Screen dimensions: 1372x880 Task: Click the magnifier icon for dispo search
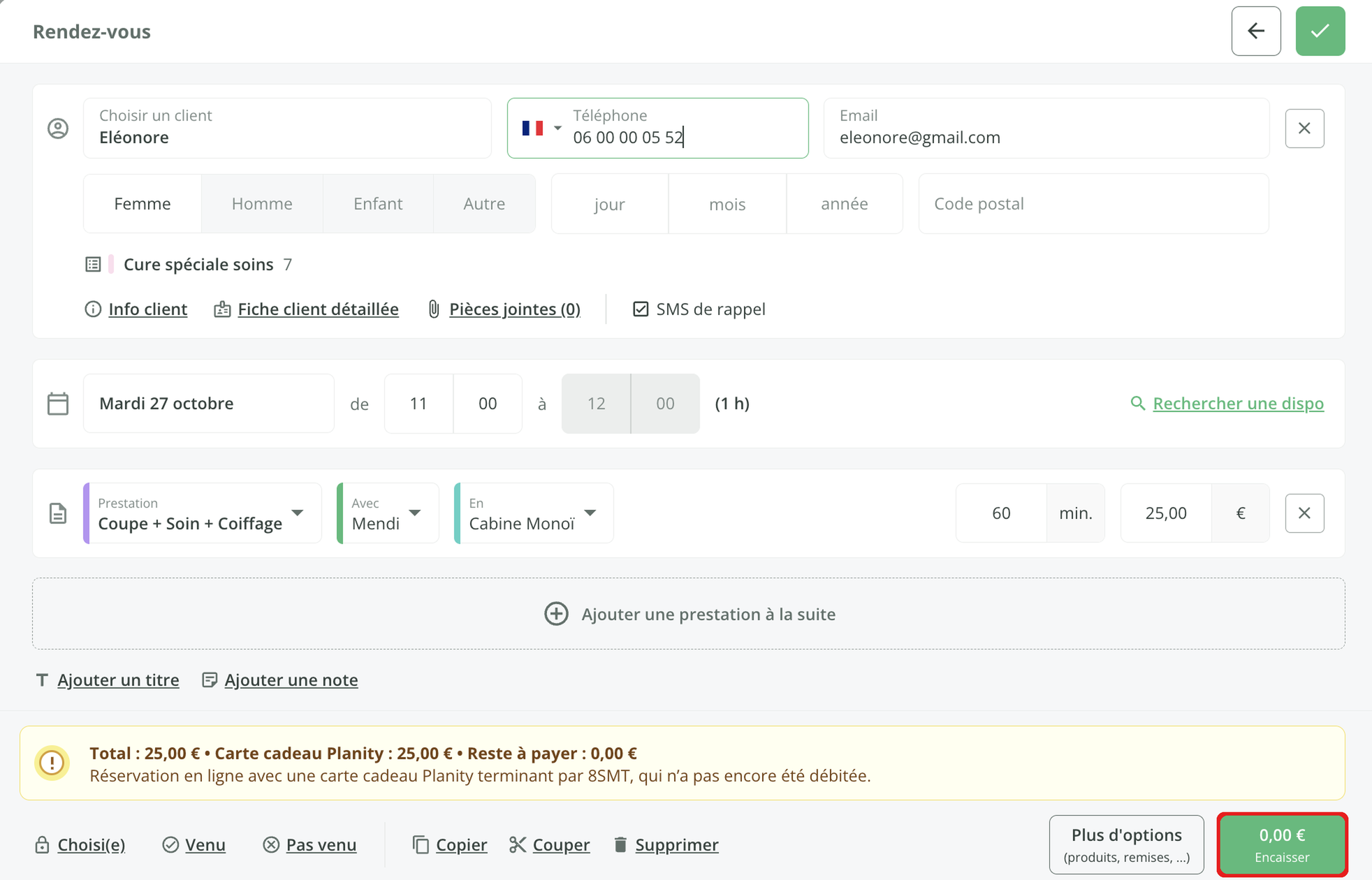pos(1137,404)
